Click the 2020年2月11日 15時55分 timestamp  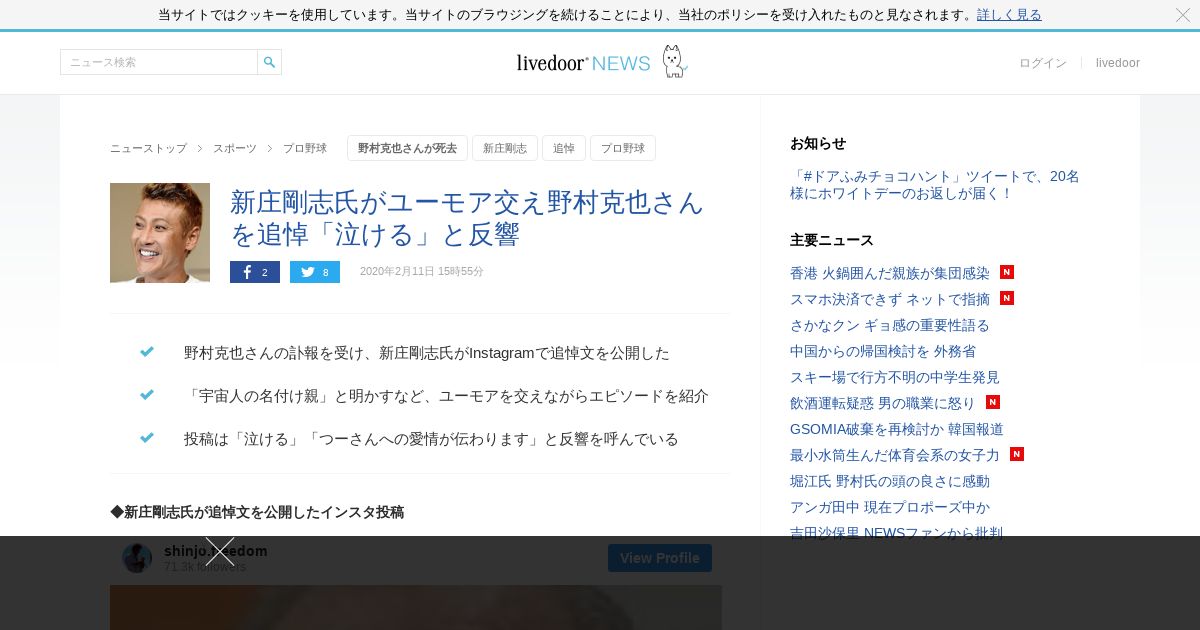(x=422, y=272)
